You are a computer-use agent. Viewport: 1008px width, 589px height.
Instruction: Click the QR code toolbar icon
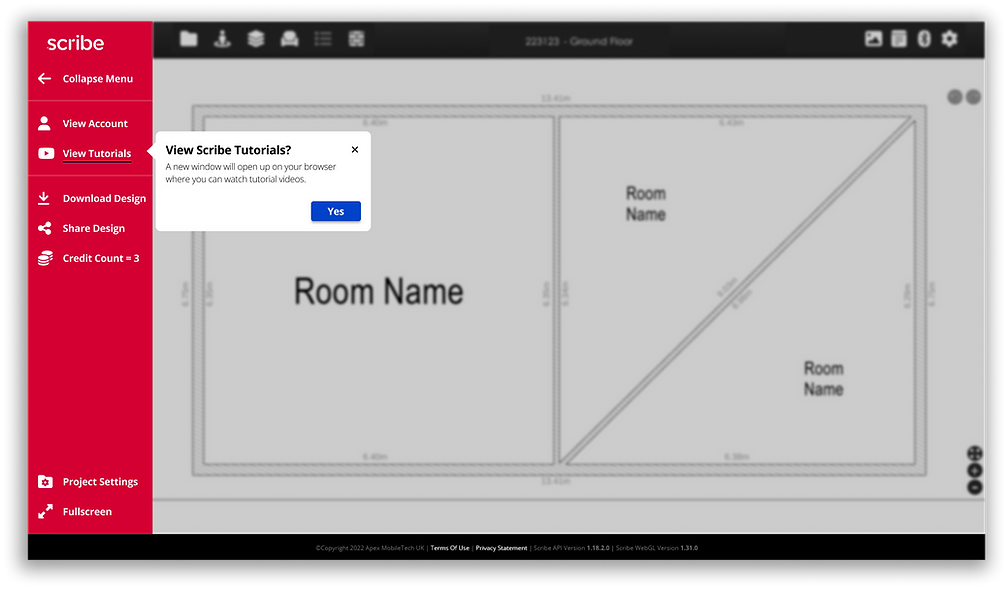click(x=356, y=38)
